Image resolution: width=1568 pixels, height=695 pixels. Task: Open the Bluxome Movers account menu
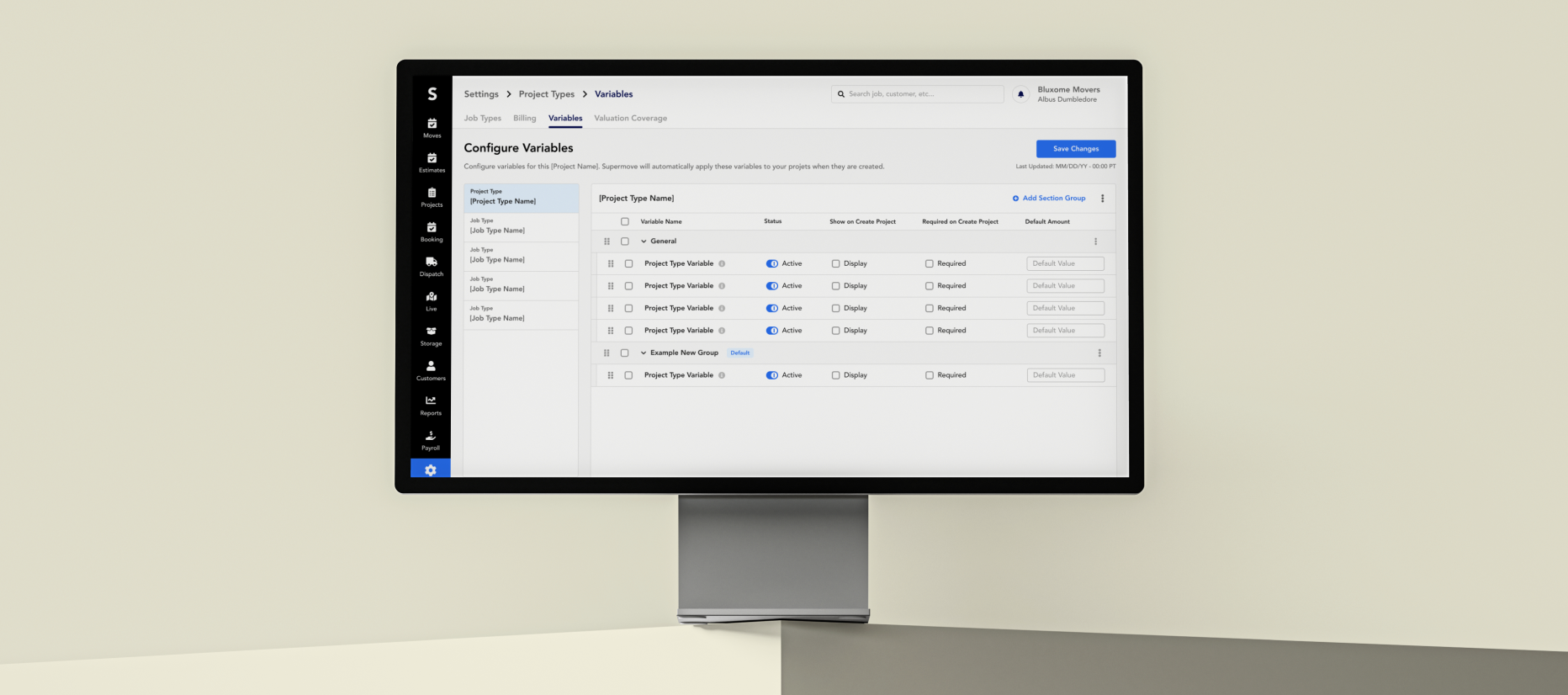[1068, 94]
